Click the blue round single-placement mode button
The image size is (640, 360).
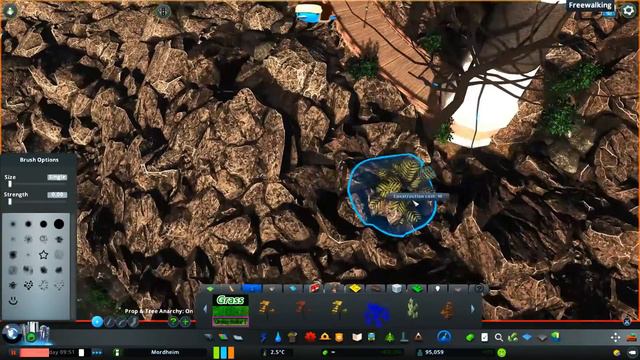pos(97,322)
